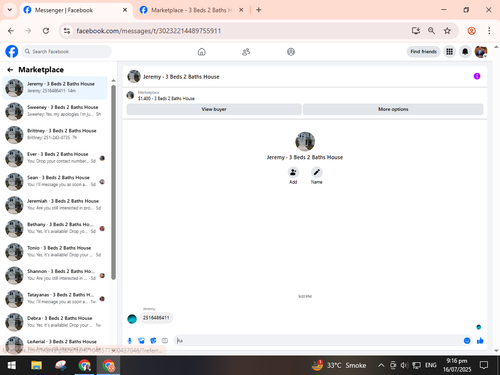The image size is (500, 375).
Task: Open the Sean conversation
Action: click(55, 181)
